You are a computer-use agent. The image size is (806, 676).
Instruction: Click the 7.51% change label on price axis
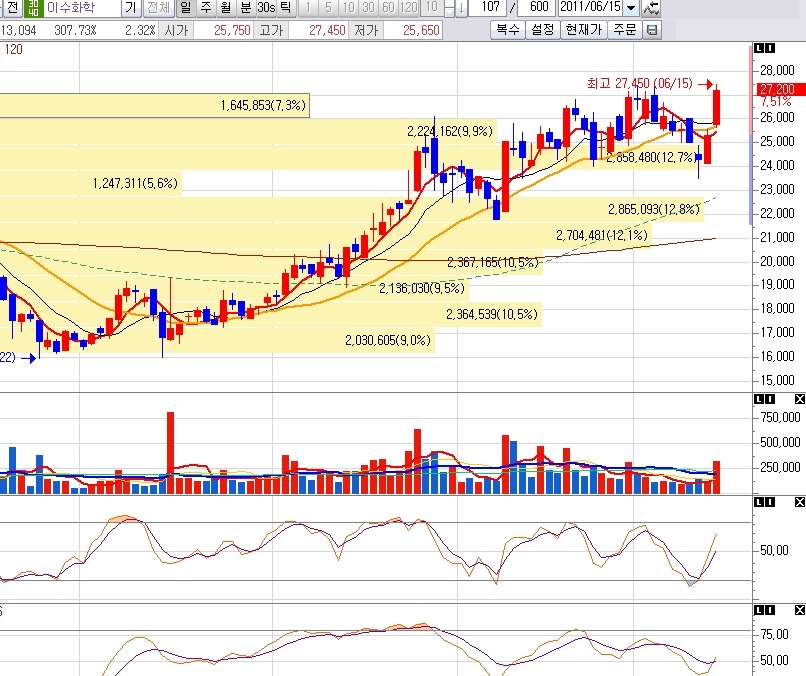point(776,102)
